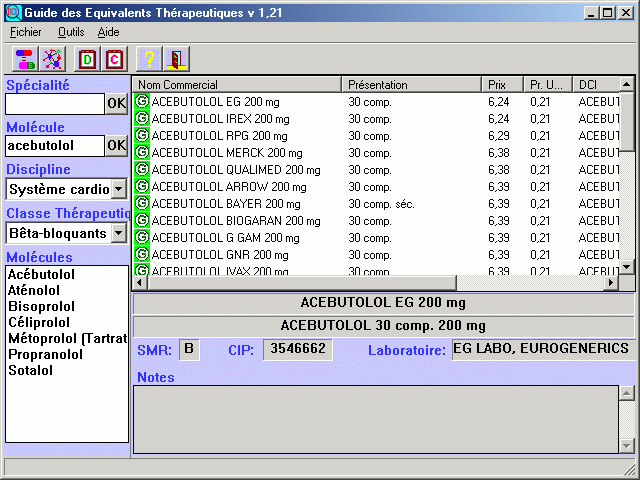The image size is (640, 480).
Task: Click OK button next to Molécule field
Action: pos(117,145)
